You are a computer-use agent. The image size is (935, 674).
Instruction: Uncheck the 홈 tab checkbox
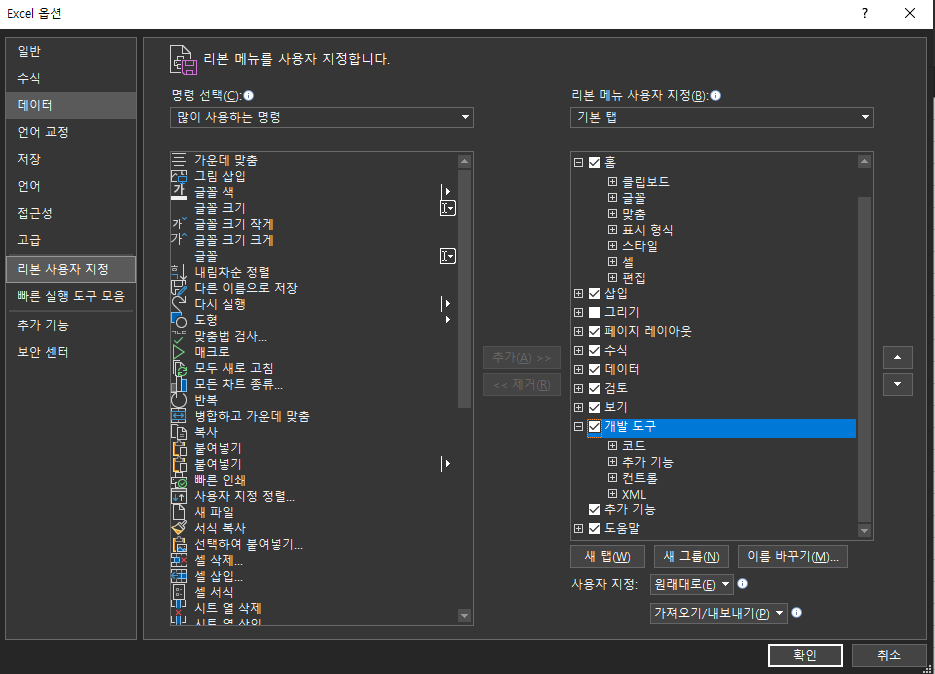[x=595, y=162]
